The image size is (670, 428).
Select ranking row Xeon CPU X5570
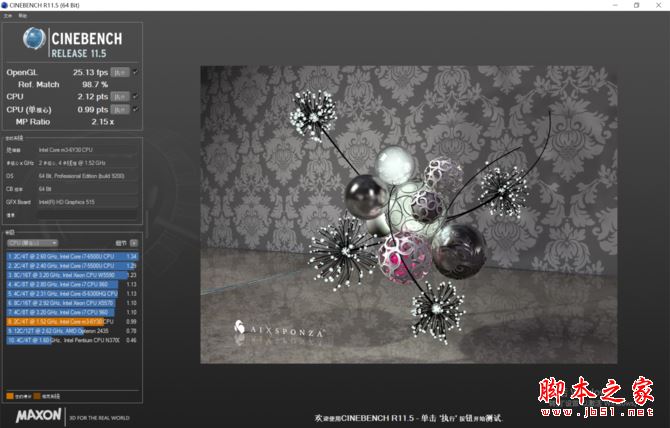click(72, 303)
